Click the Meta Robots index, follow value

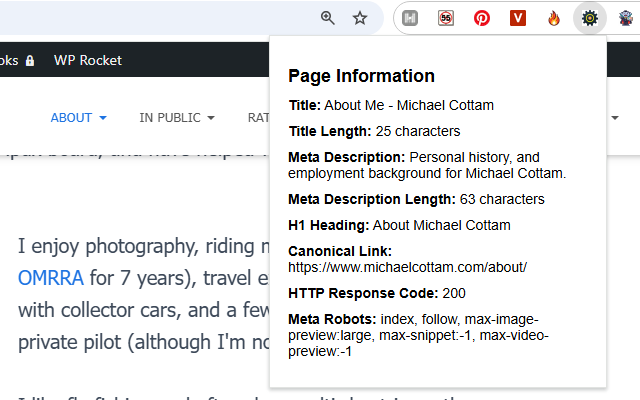click(x=418, y=335)
